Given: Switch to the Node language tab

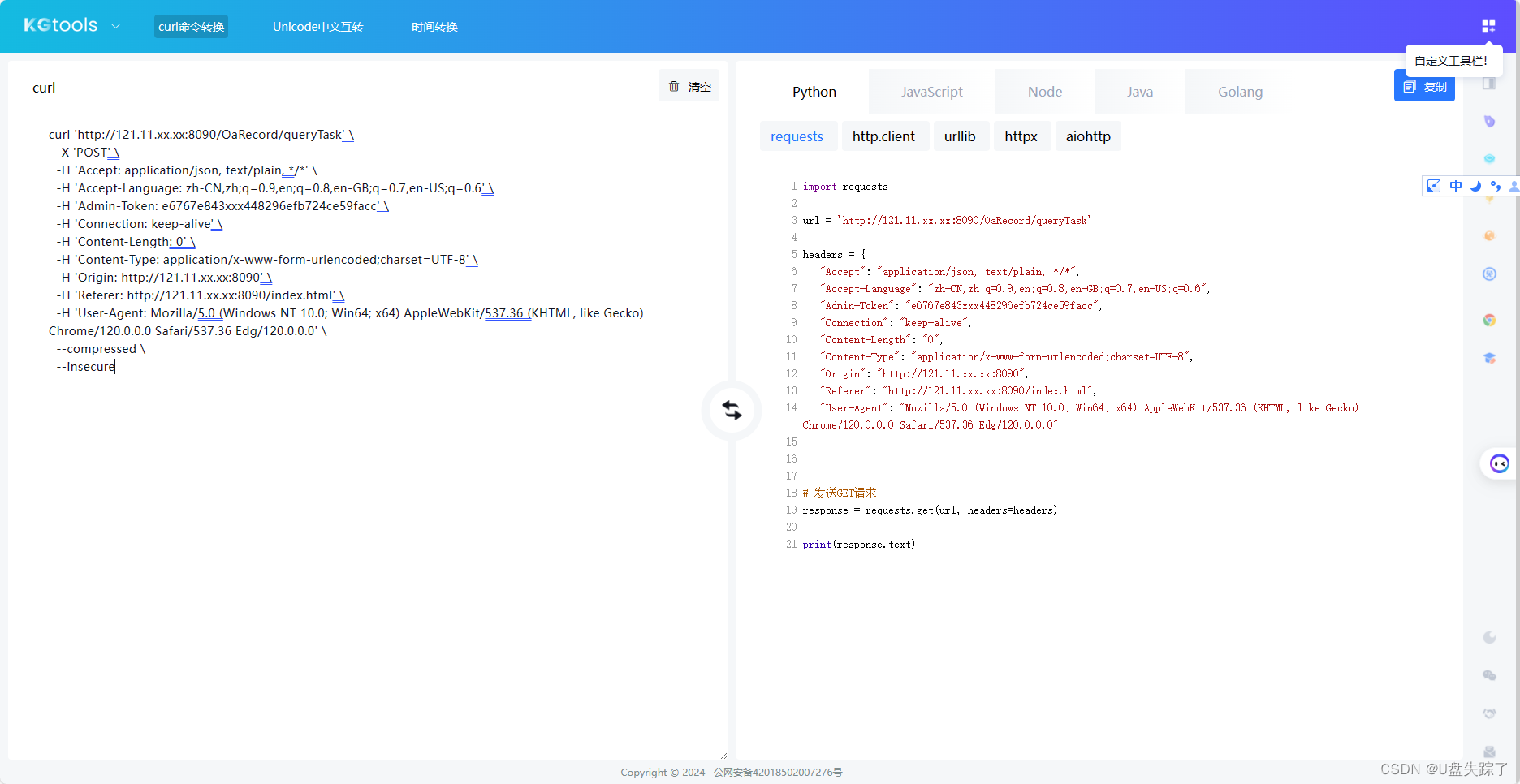Looking at the screenshot, I should point(1045,92).
